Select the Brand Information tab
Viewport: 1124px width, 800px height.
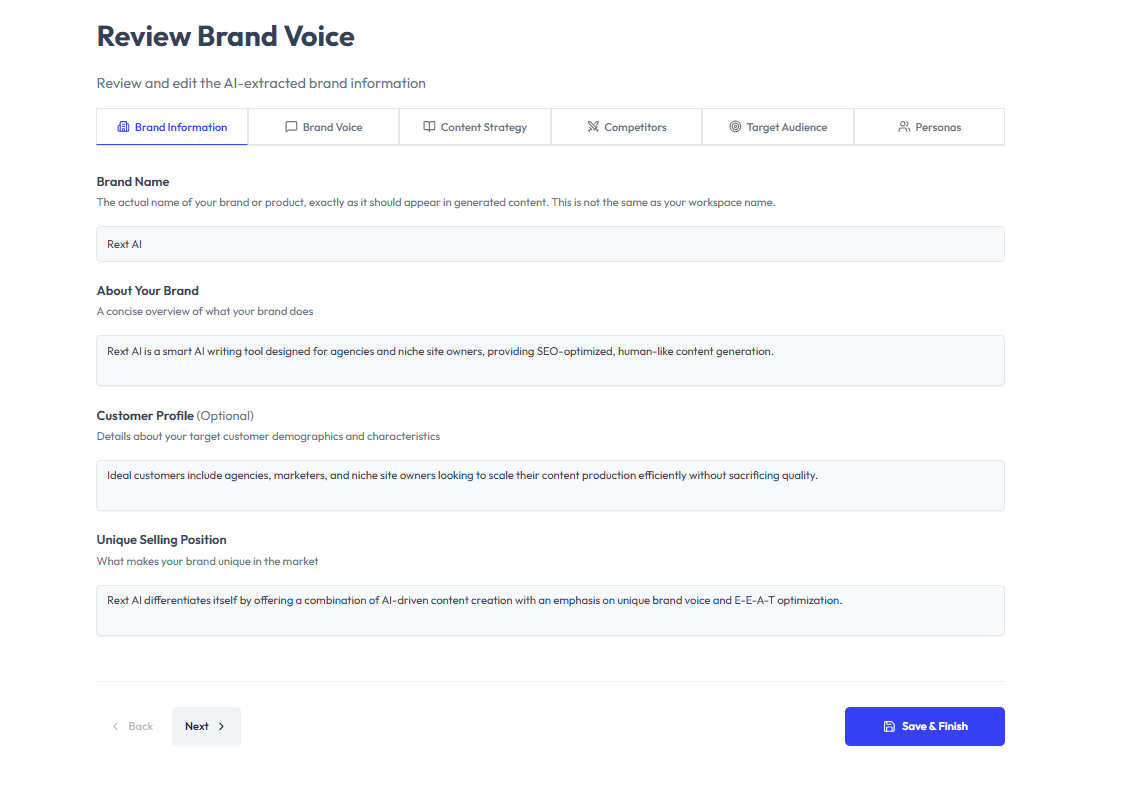click(172, 127)
